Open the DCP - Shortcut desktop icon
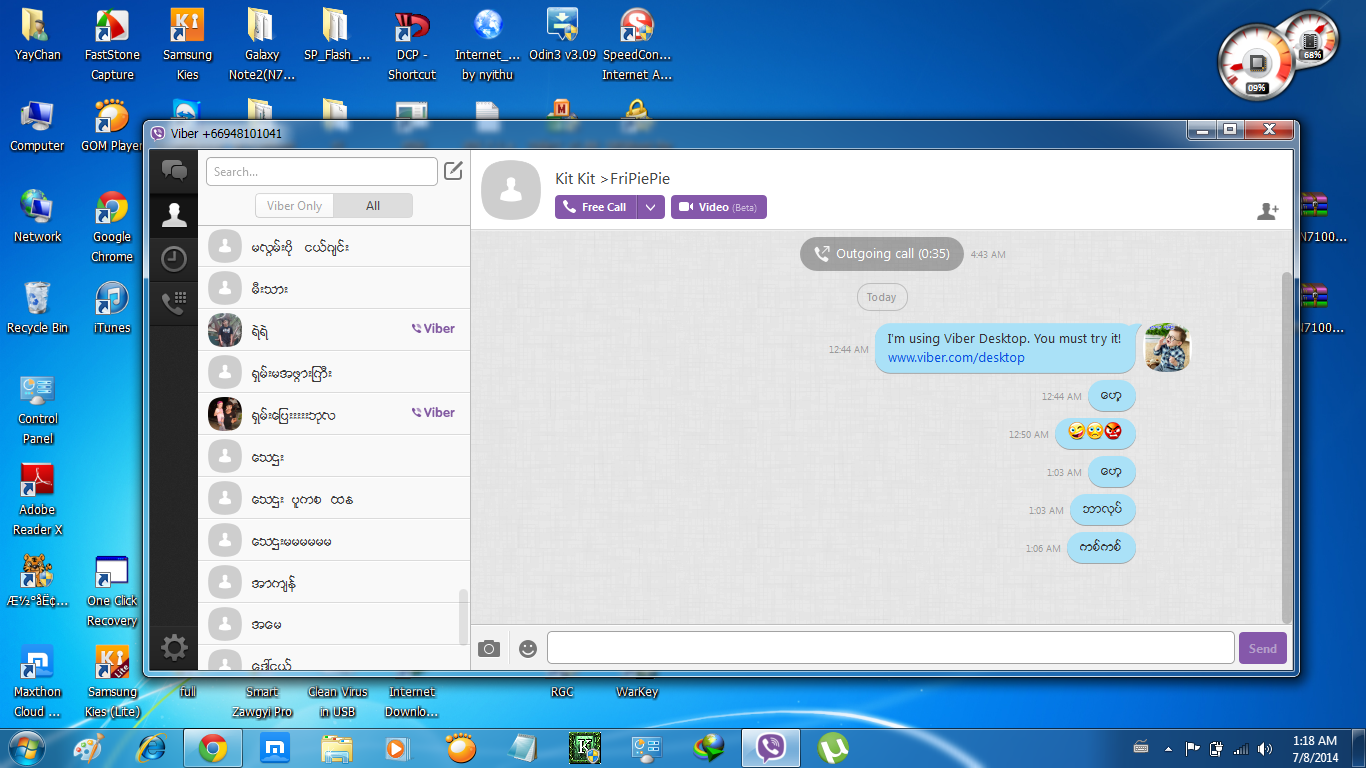This screenshot has height=768, width=1366. click(412, 45)
